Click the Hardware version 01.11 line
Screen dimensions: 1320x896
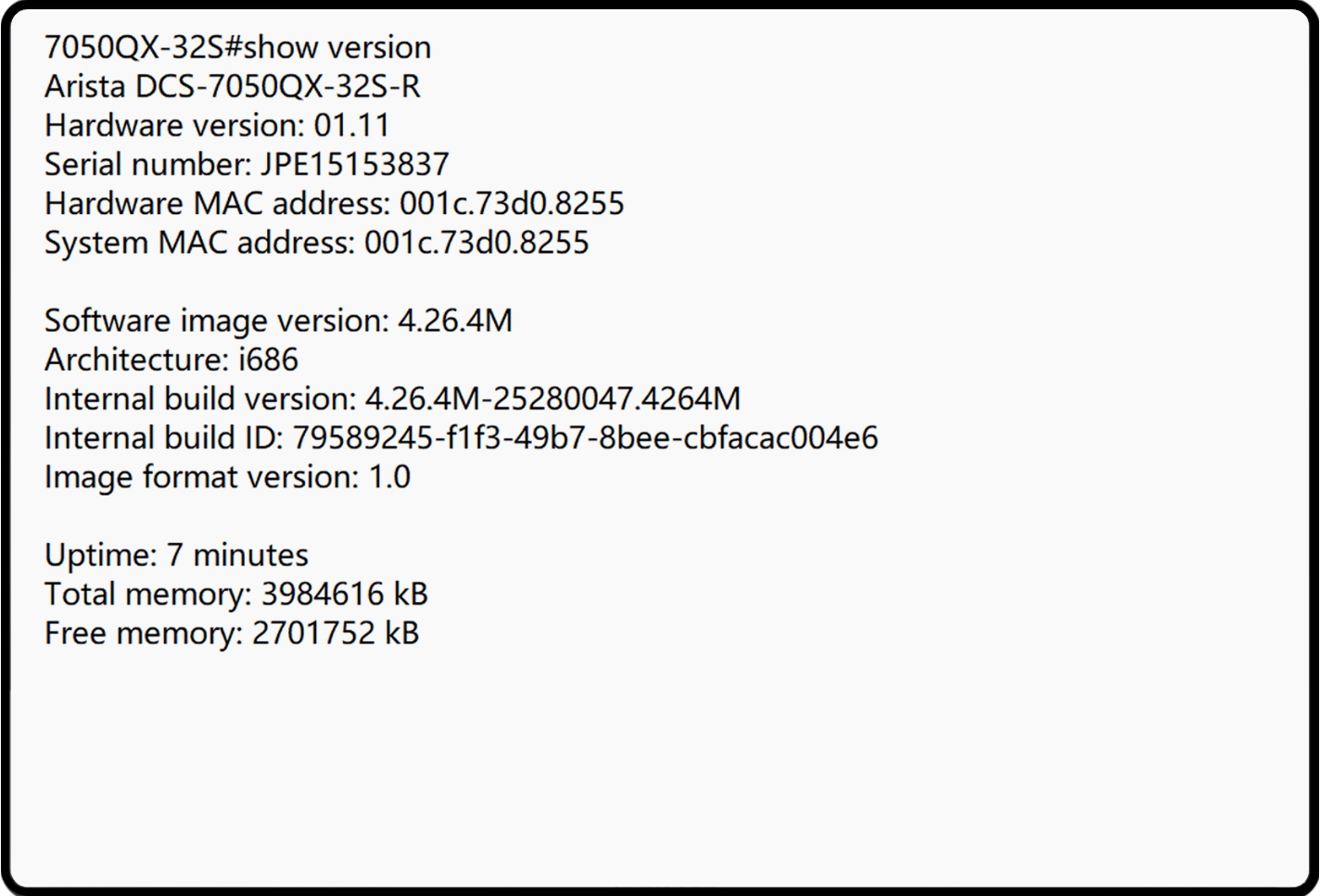pyautogui.click(x=217, y=125)
